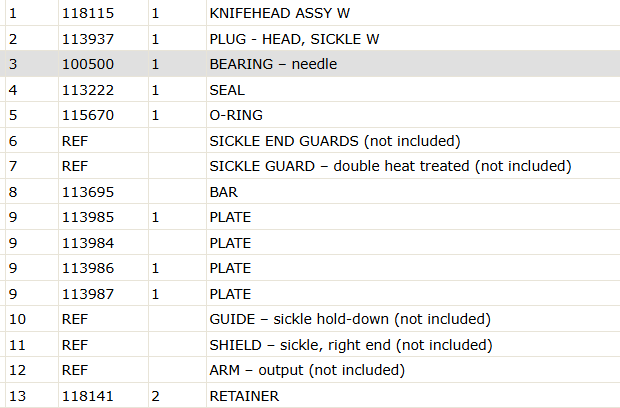620x408 pixels.
Task: Click part number 115670
Action: click(x=88, y=115)
